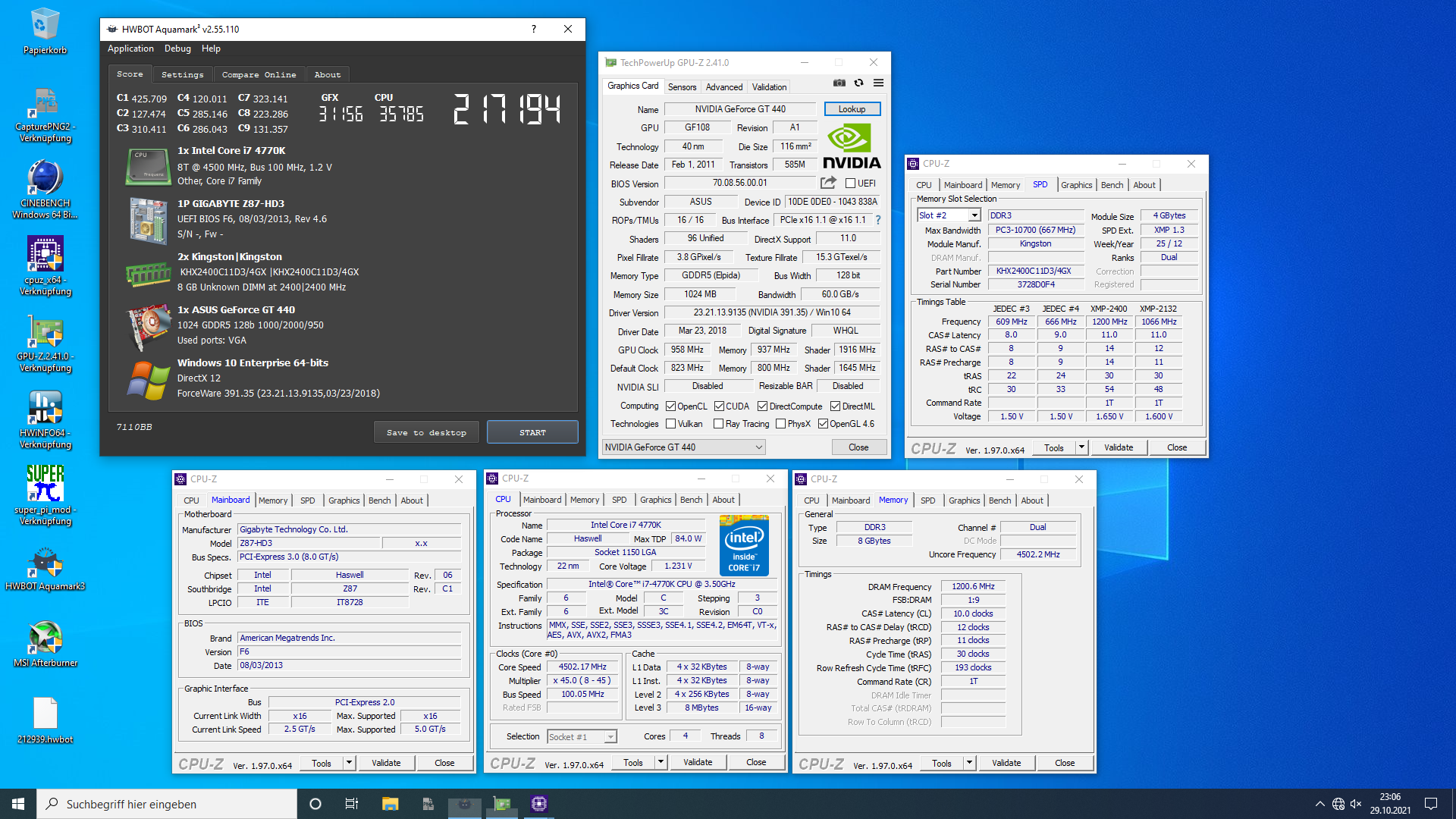Viewport: 1456px width, 819px height.
Task: Click the Aquamark help question mark in the title bar
Action: click(x=534, y=29)
